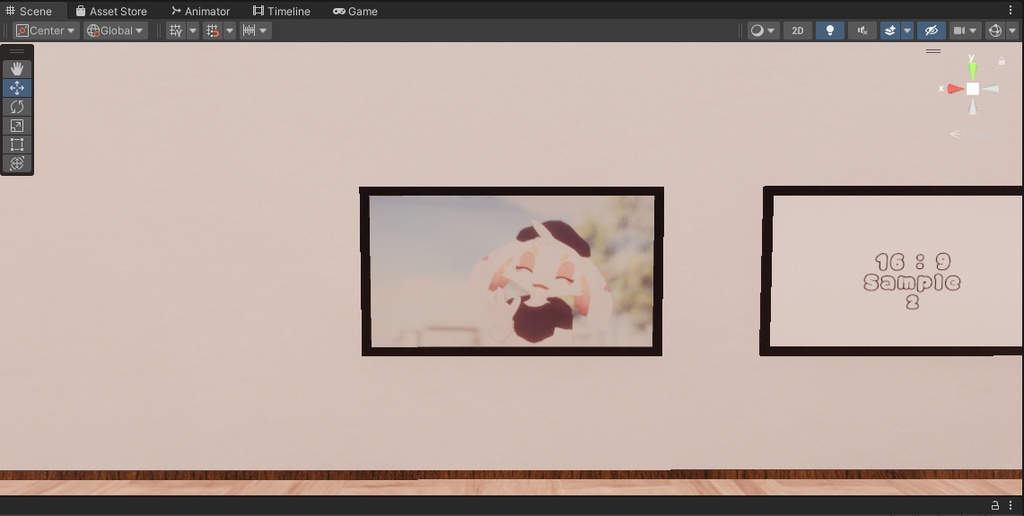Click the tools overlay drag handle
The height and width of the screenshot is (516, 1024).
coord(17,51)
